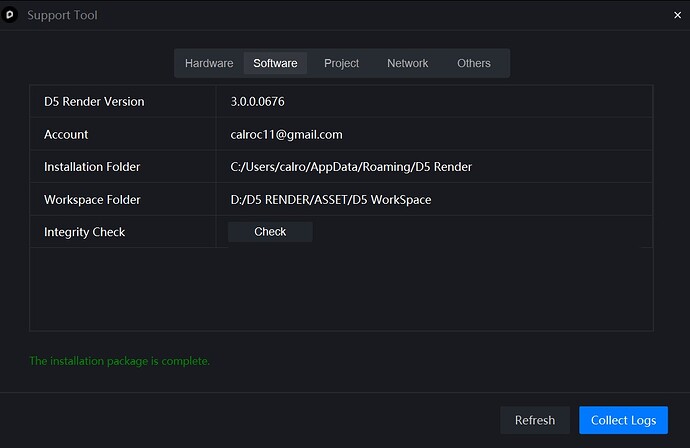This screenshot has width=690, height=448.
Task: Show the Others tab
Action: pyautogui.click(x=474, y=63)
